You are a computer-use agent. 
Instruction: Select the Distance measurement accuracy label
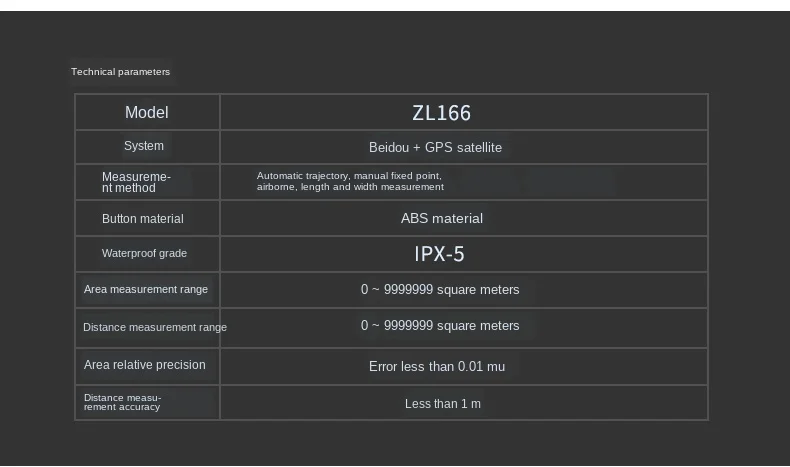122,402
